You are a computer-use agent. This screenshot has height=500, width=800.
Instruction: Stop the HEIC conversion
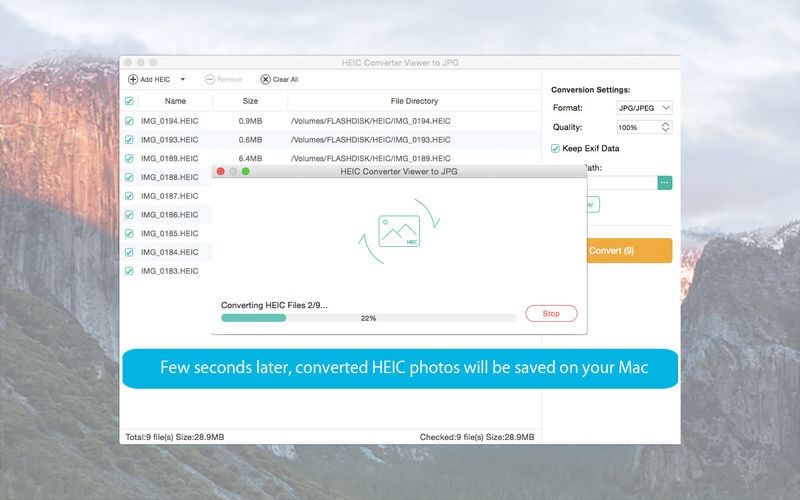551,313
